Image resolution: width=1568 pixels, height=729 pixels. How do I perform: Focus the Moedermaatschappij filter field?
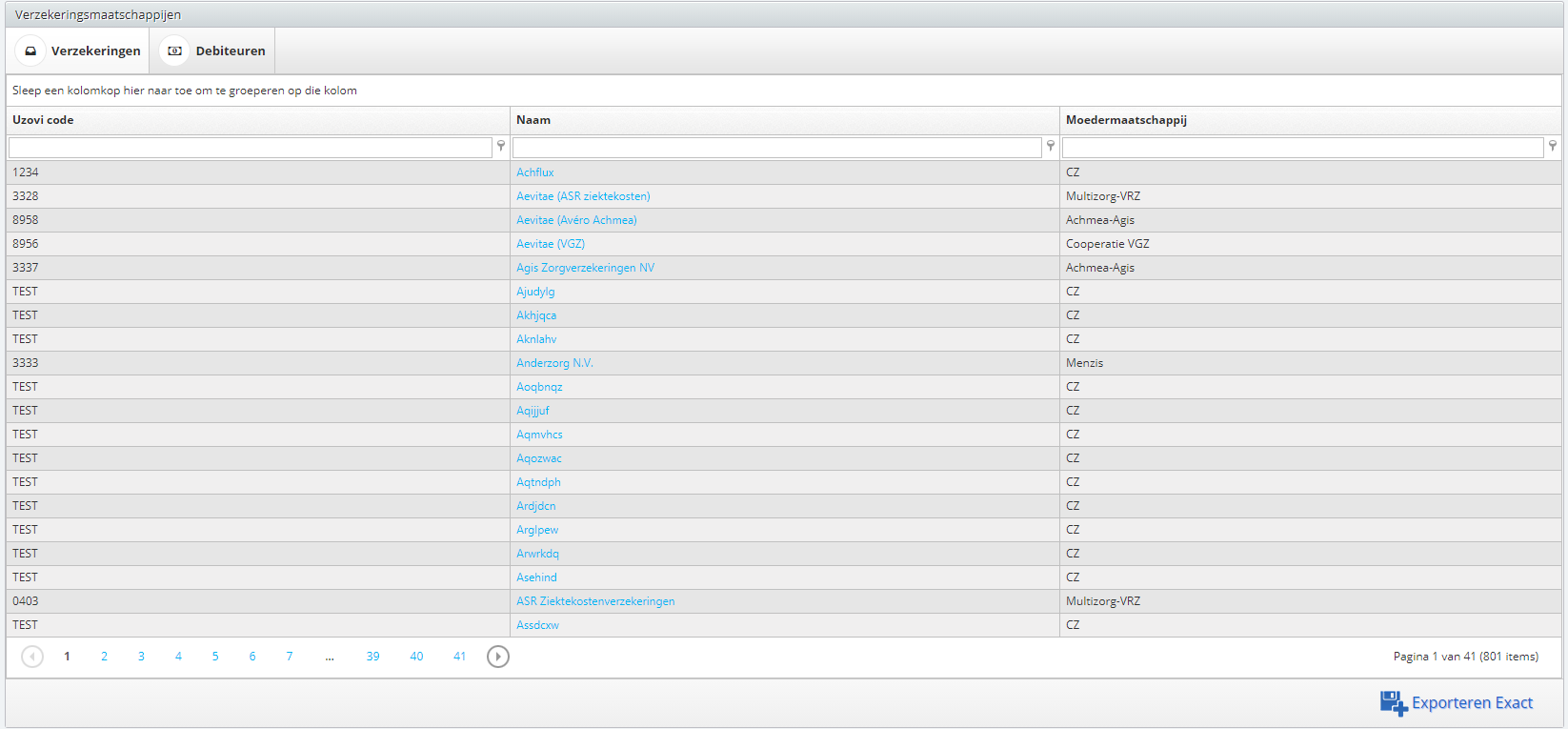1303,148
